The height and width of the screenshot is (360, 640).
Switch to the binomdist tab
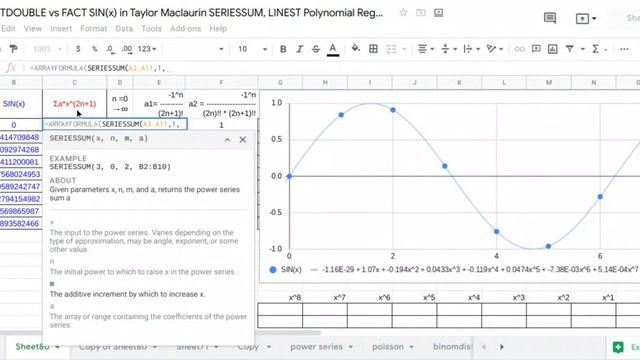pyautogui.click(x=451, y=347)
